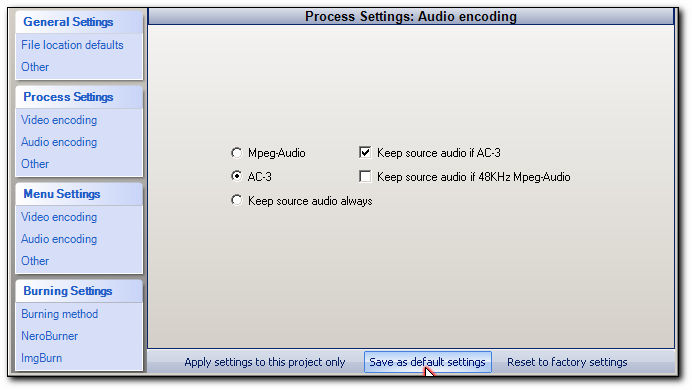Open Burning method settings

(60, 314)
